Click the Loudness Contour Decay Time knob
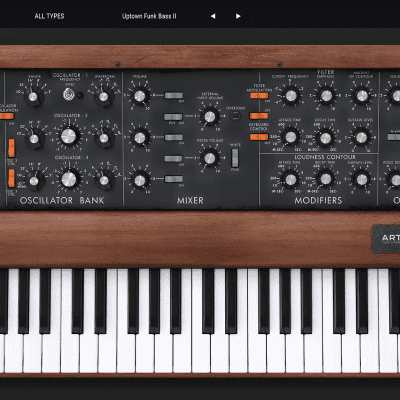Image resolution: width=400 pixels, height=400 pixels. click(x=326, y=179)
